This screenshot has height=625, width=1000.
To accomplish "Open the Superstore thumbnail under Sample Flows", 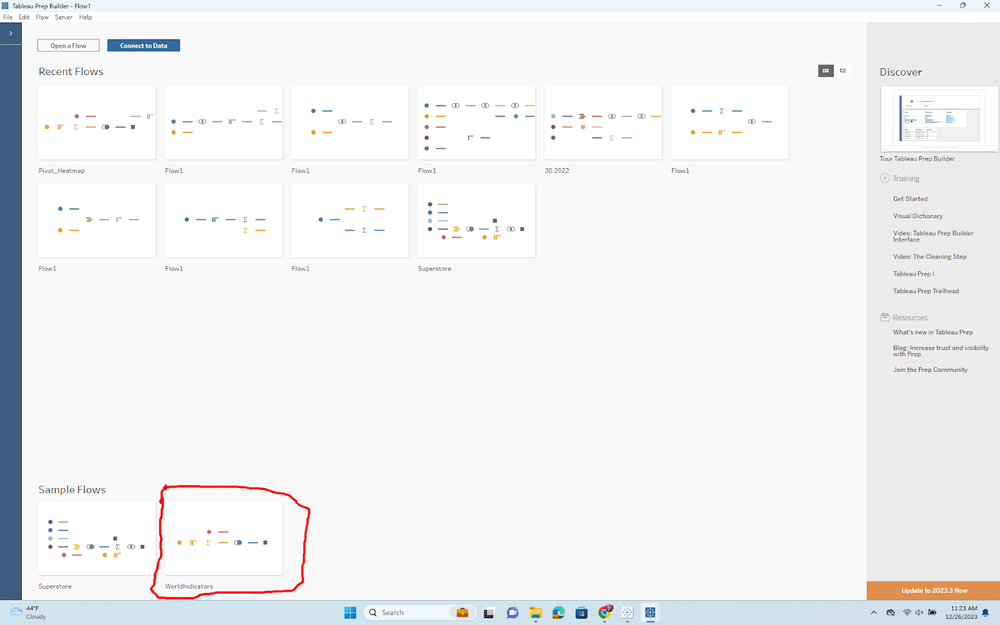I will 97,538.
